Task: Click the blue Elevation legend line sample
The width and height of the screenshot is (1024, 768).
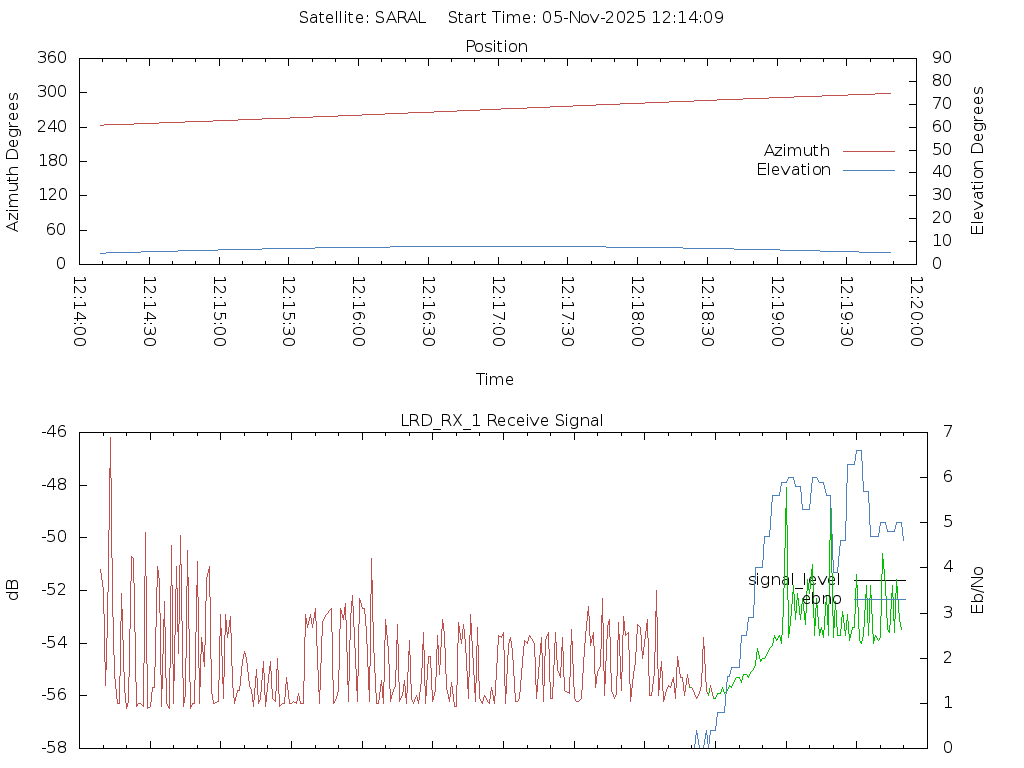Action: point(868,170)
